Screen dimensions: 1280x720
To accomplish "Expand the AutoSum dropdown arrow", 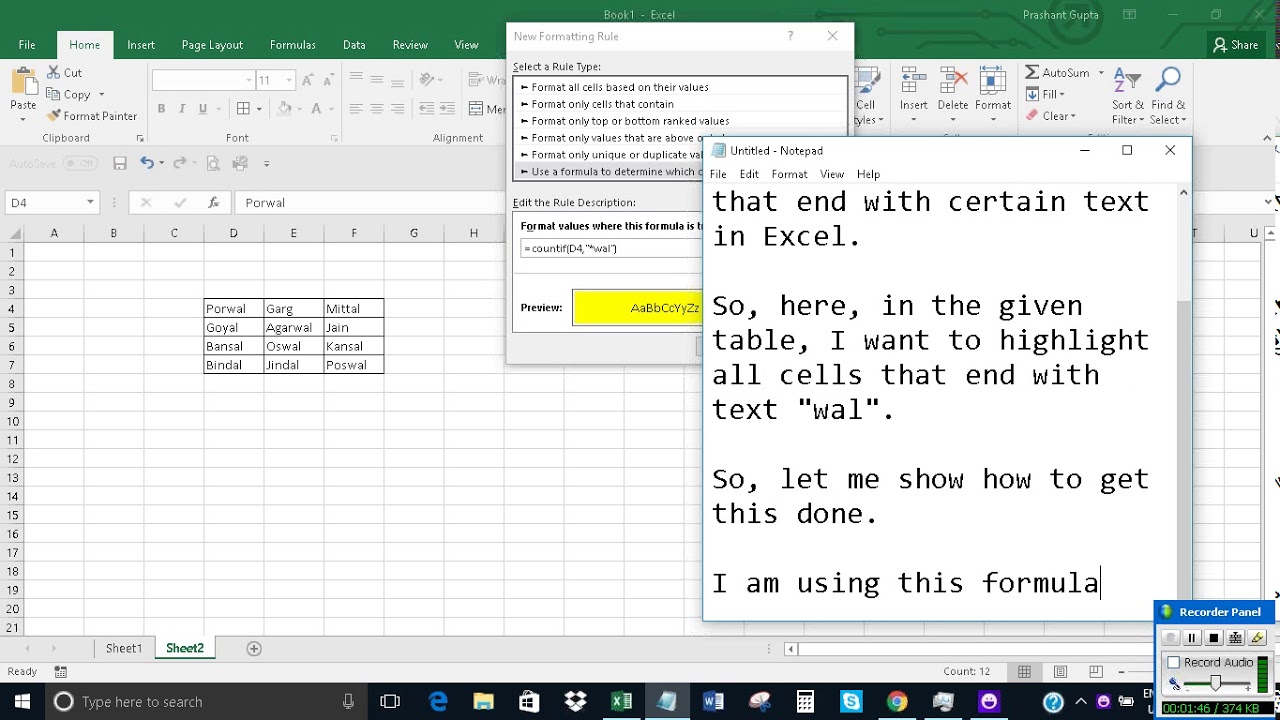I will coord(1101,73).
